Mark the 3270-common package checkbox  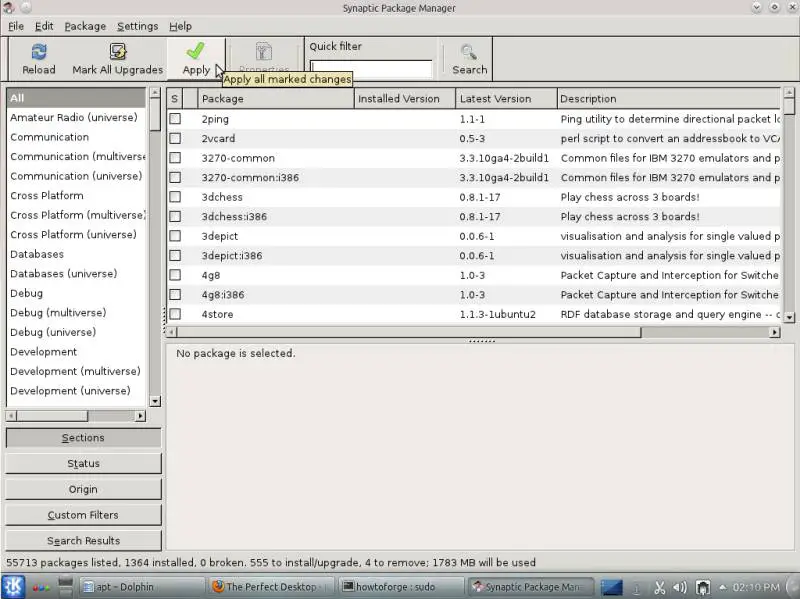(x=175, y=158)
